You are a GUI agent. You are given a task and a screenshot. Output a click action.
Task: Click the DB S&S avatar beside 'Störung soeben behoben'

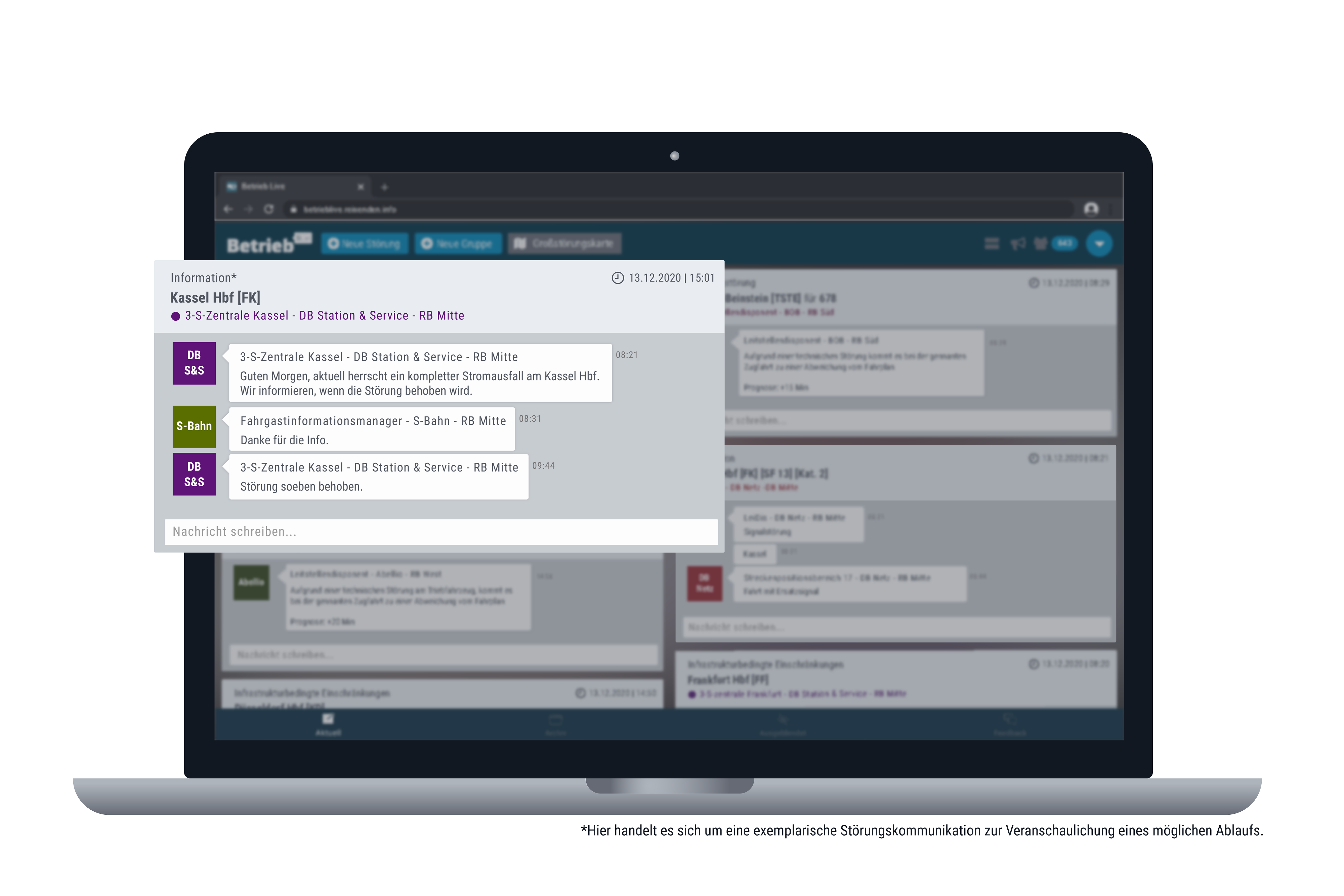194,474
